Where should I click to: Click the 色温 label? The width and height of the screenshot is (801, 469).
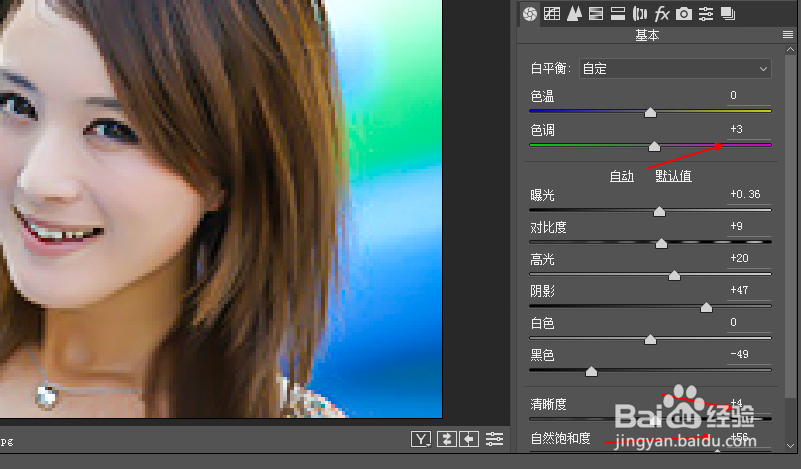[x=542, y=97]
